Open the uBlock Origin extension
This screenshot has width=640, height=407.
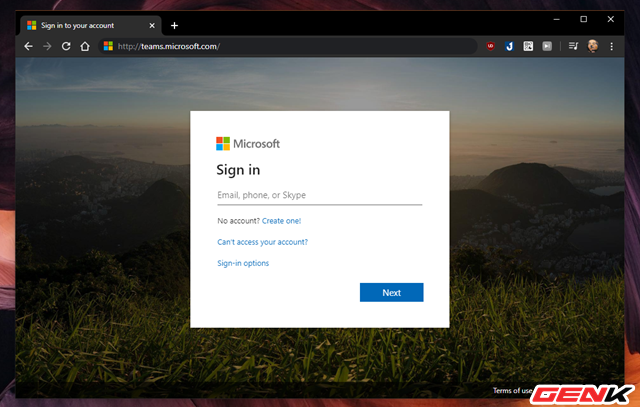click(491, 47)
